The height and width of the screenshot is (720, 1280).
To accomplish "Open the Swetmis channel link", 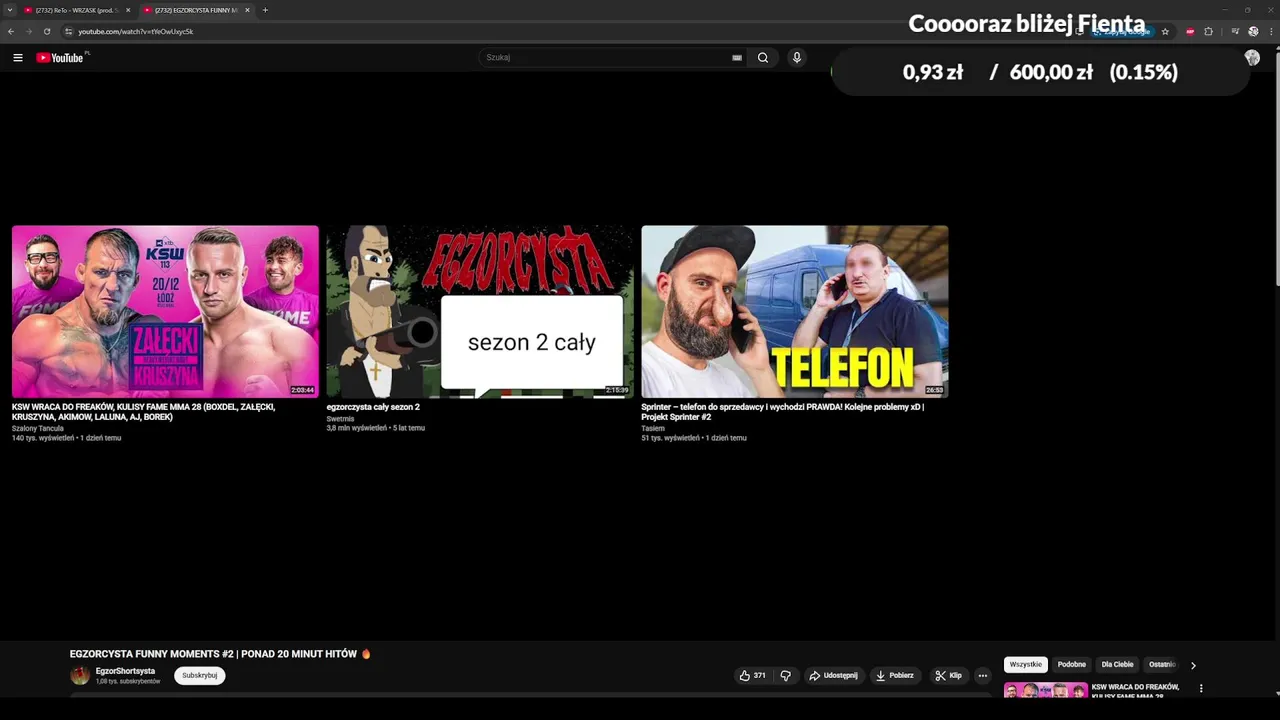I will (x=340, y=418).
